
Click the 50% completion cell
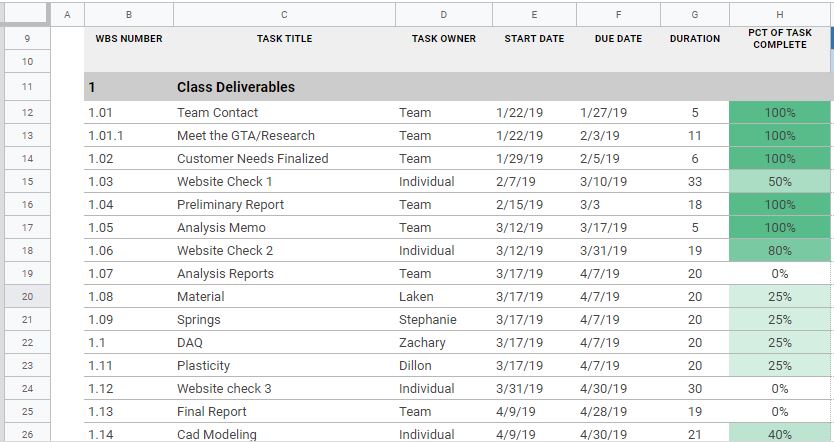coord(779,181)
